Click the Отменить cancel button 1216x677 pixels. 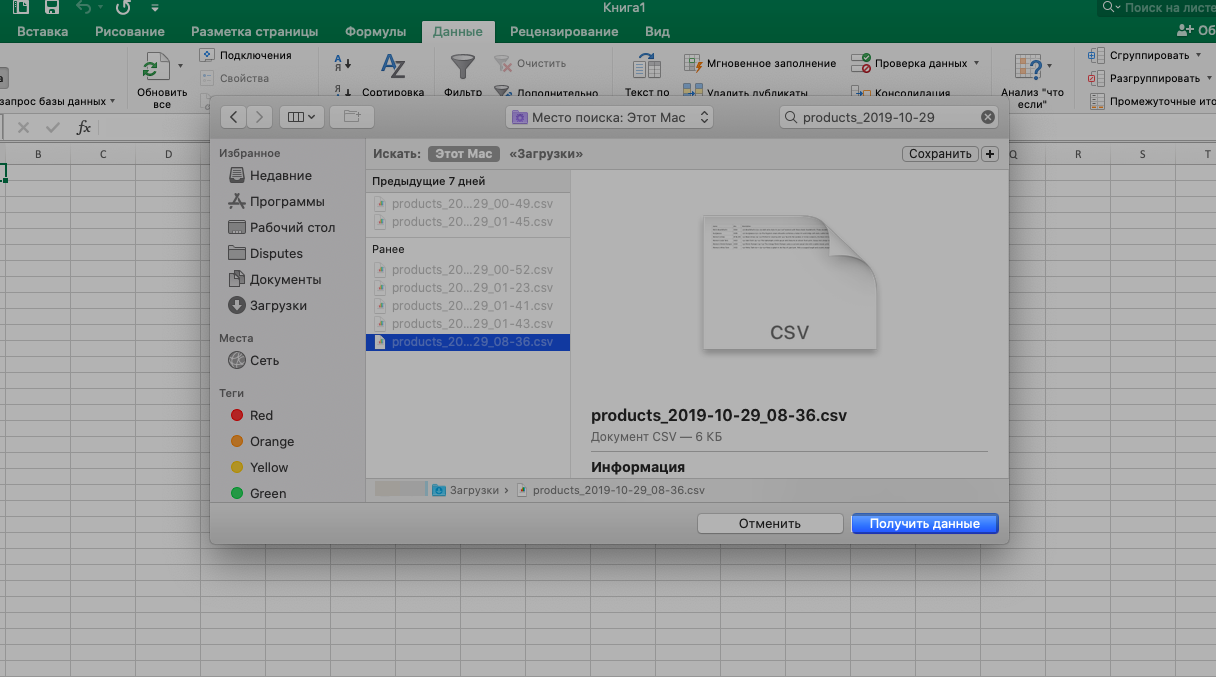[x=770, y=523]
